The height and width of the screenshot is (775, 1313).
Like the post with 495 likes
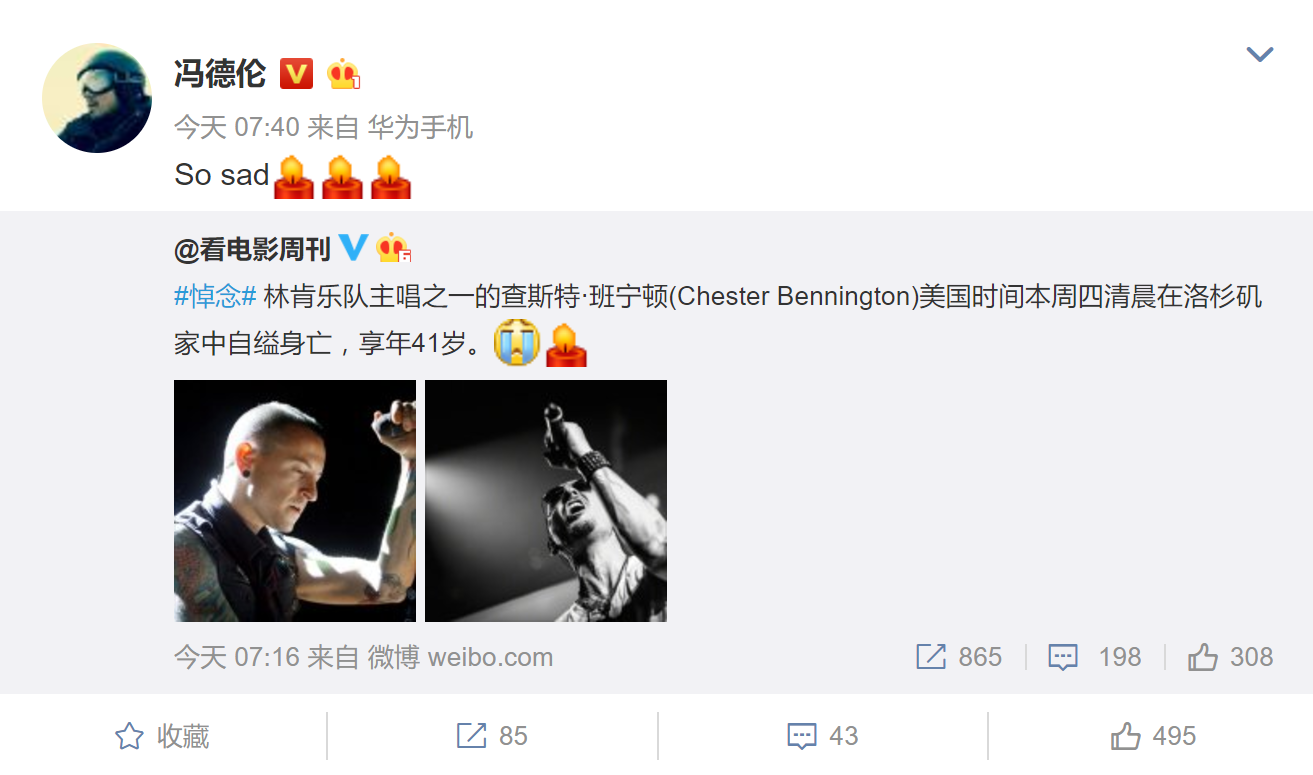click(x=1153, y=737)
